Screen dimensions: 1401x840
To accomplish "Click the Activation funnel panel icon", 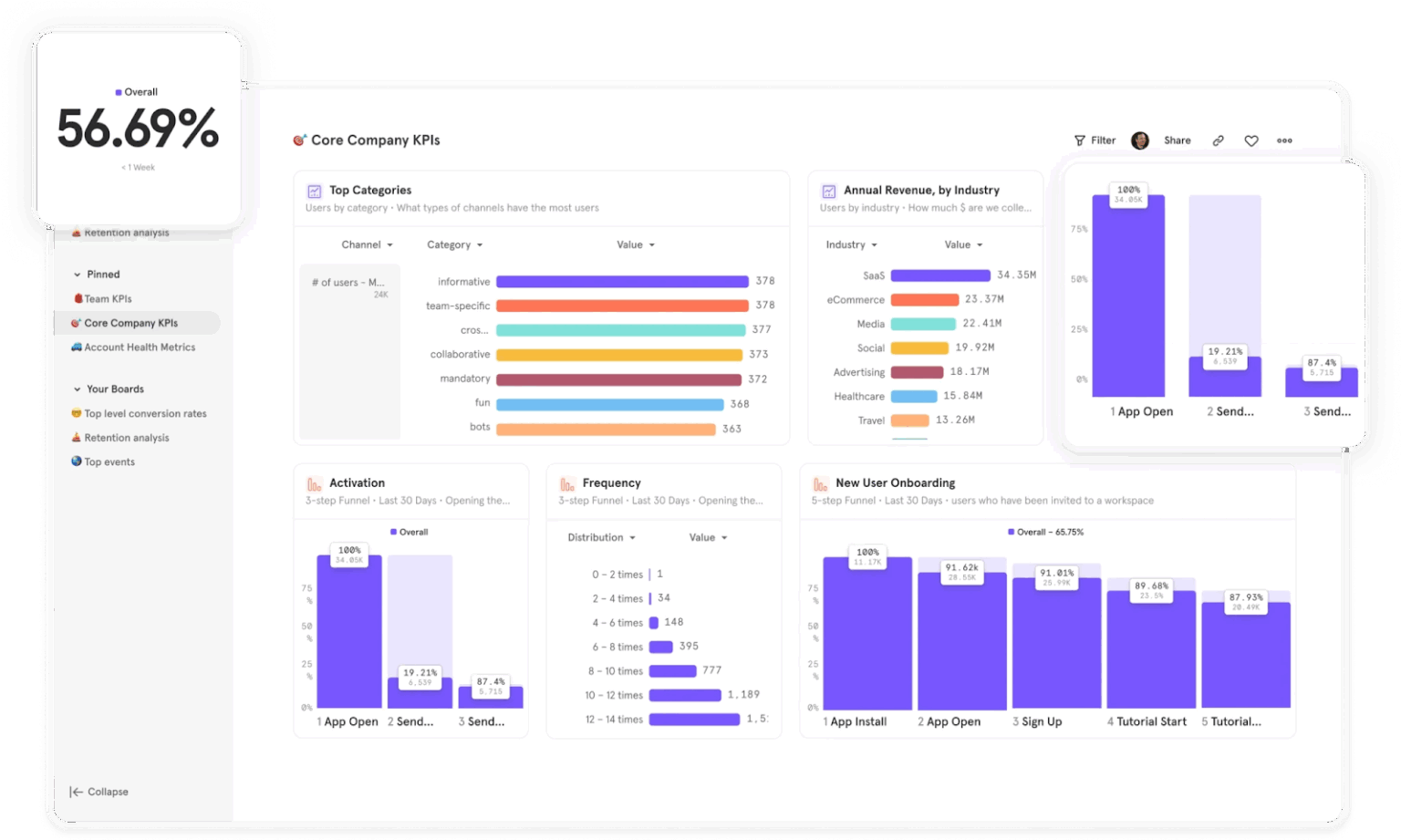I will [314, 483].
